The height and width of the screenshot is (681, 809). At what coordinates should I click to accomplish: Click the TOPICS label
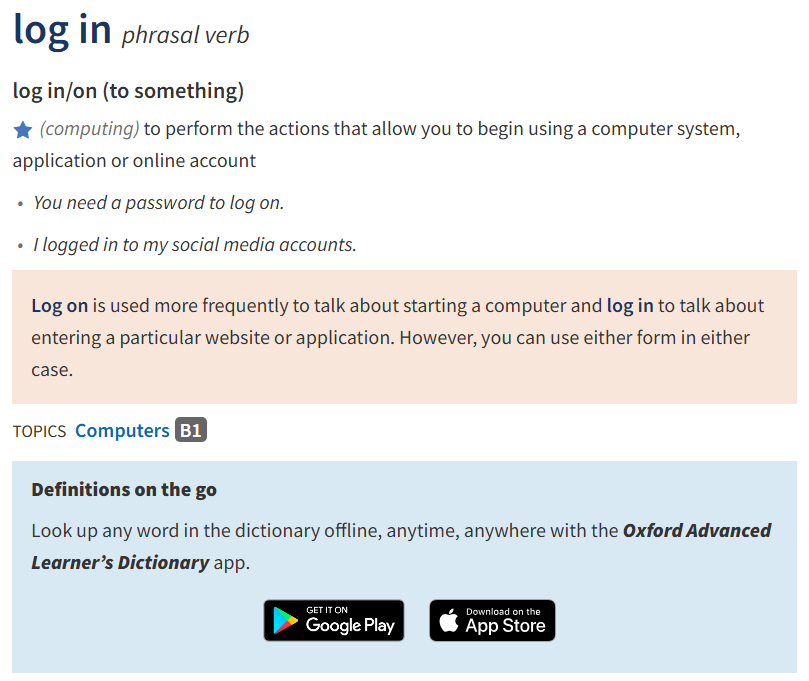40,431
